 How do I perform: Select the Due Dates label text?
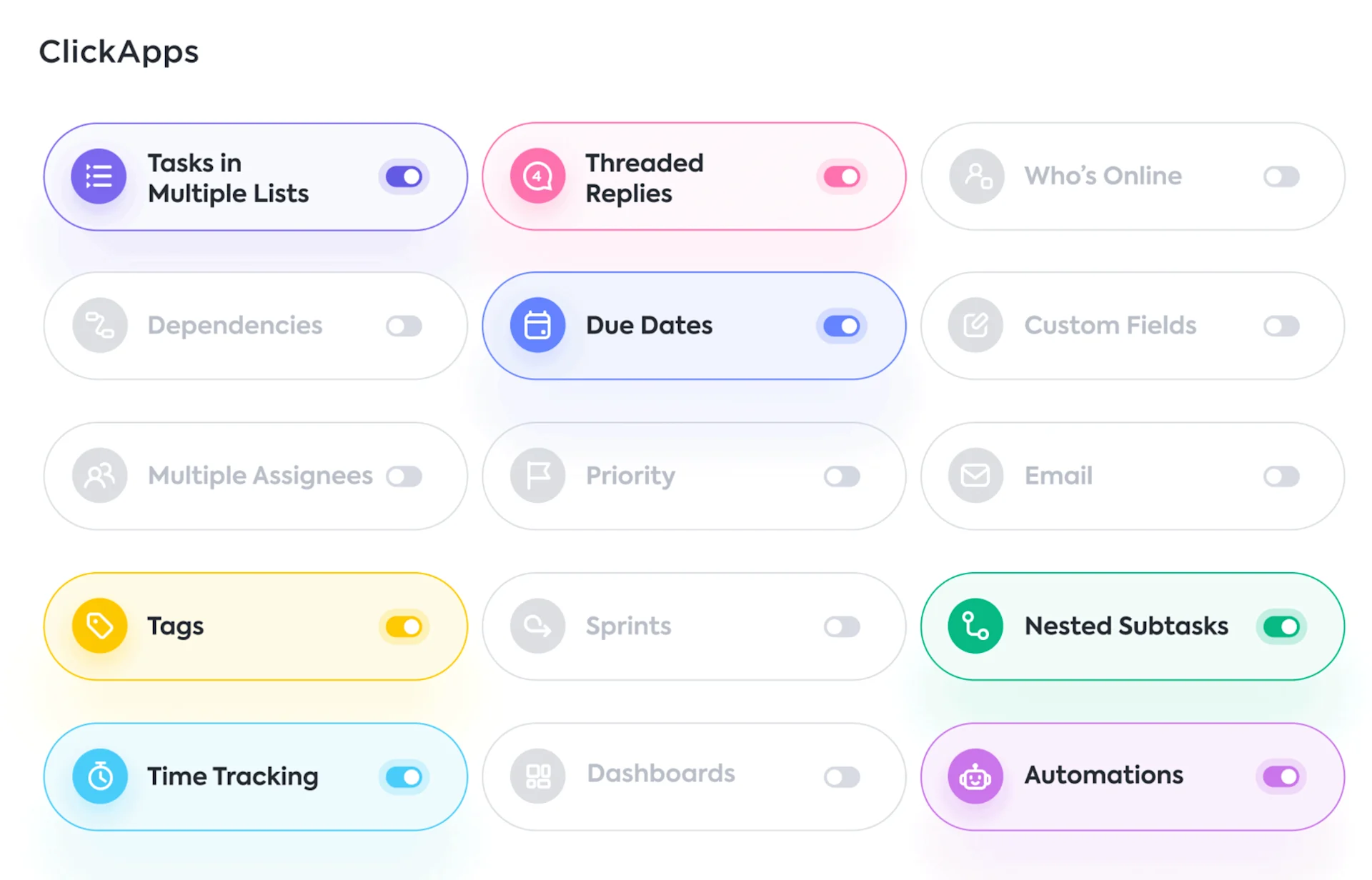[649, 326]
